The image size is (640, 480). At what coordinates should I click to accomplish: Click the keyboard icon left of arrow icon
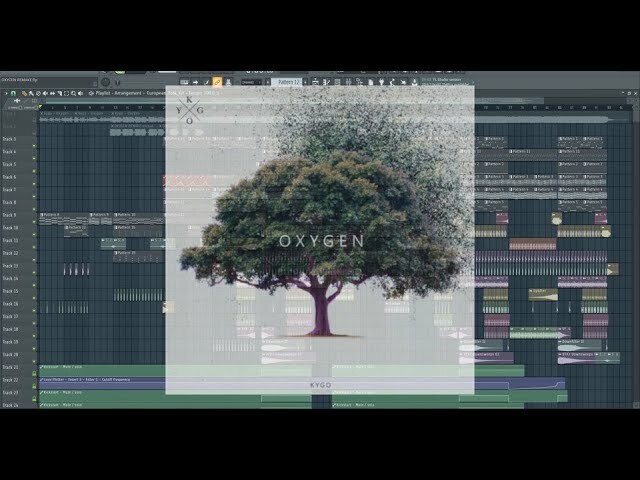click(184, 82)
